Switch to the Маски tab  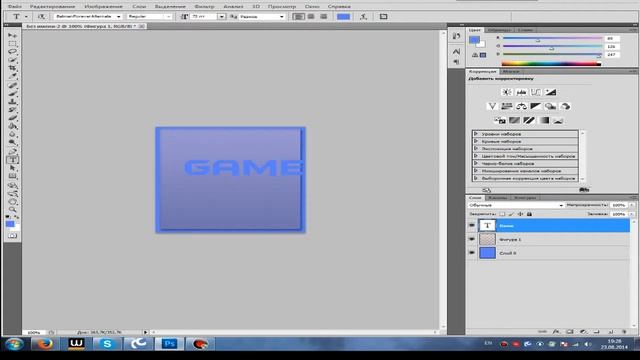tap(510, 71)
